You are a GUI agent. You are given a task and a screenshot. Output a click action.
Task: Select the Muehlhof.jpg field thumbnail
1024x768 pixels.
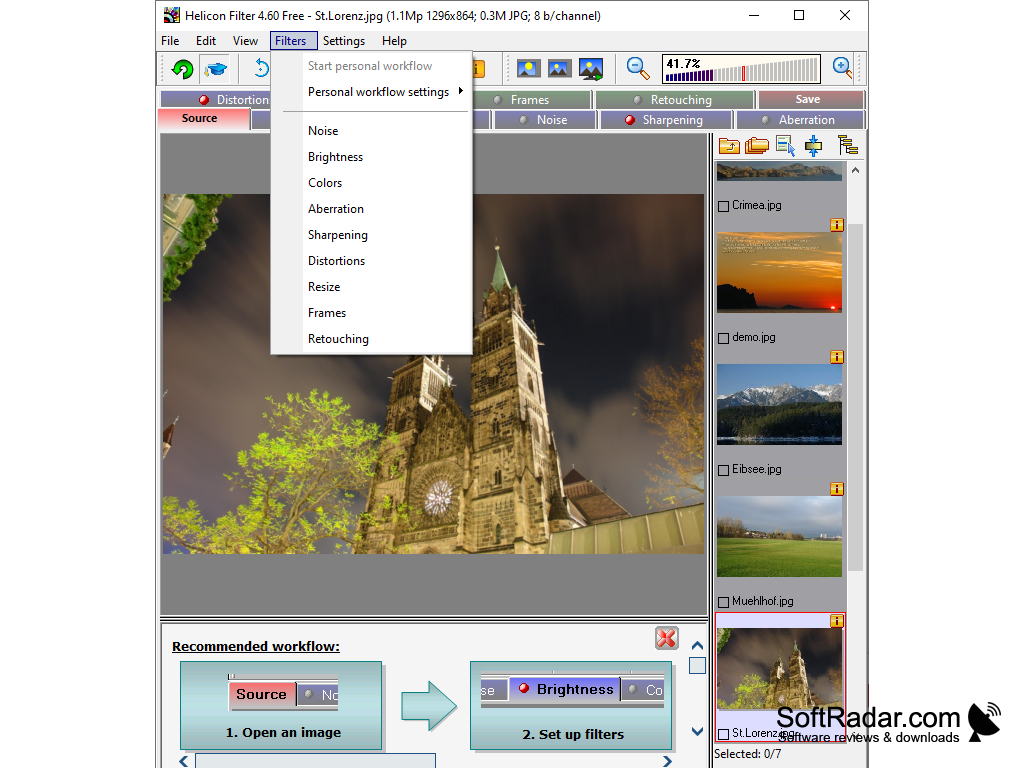[x=779, y=536]
